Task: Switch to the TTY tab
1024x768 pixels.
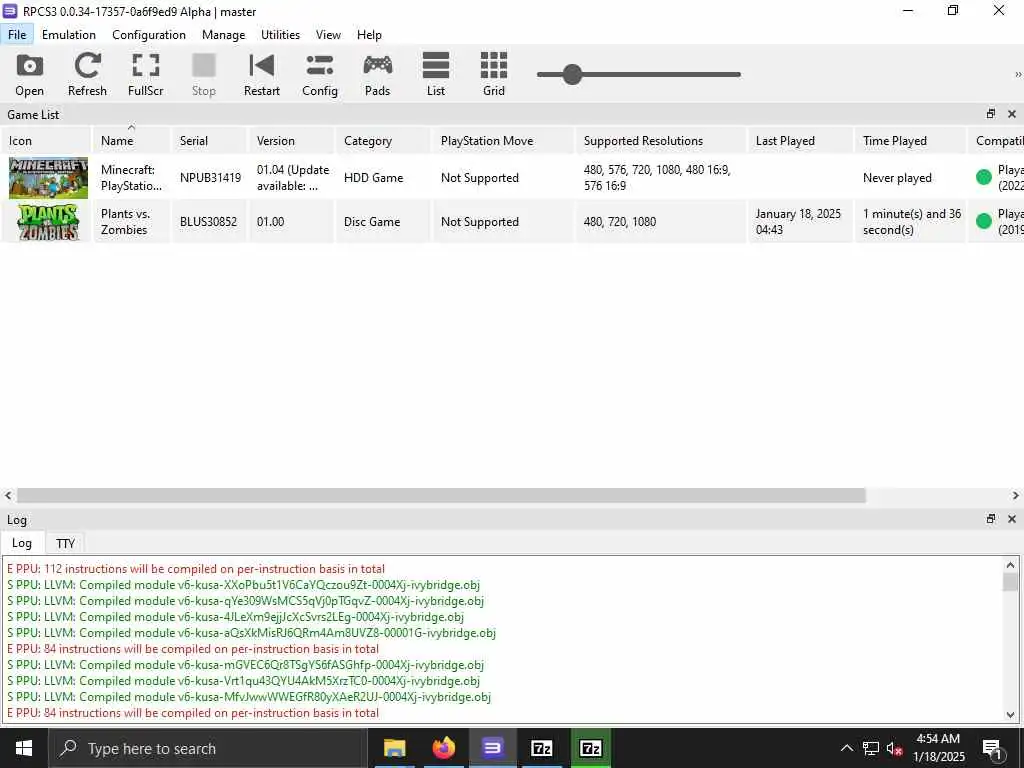Action: tap(65, 543)
